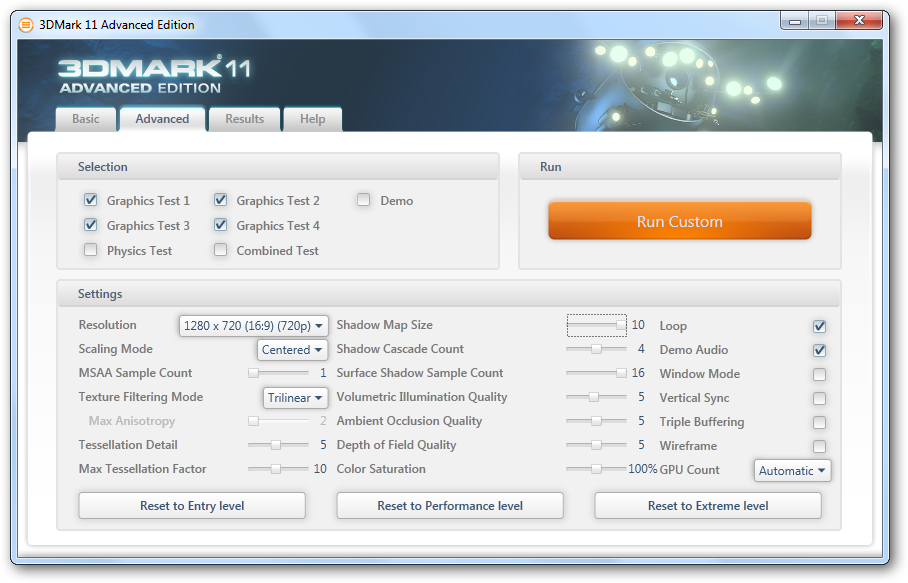Toggle the Graphics Test 2 checkbox
This screenshot has height=583, width=908.
pyautogui.click(x=220, y=200)
